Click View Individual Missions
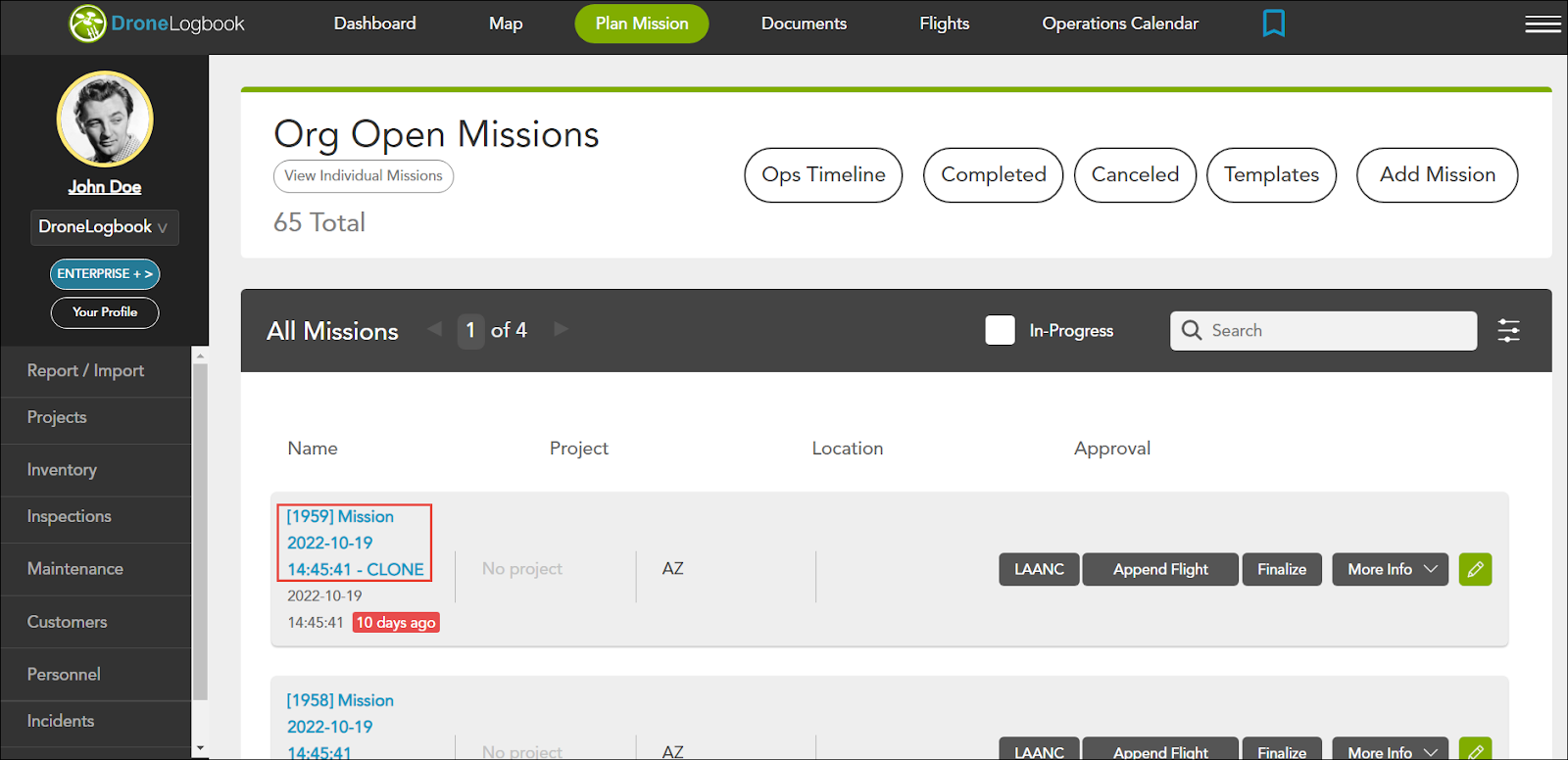 (364, 176)
